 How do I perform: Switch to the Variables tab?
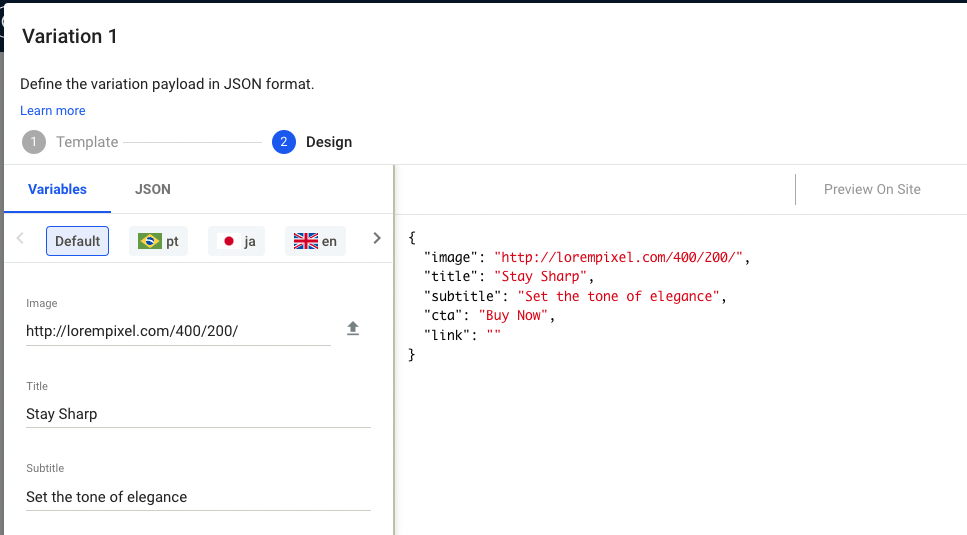pyautogui.click(x=57, y=189)
